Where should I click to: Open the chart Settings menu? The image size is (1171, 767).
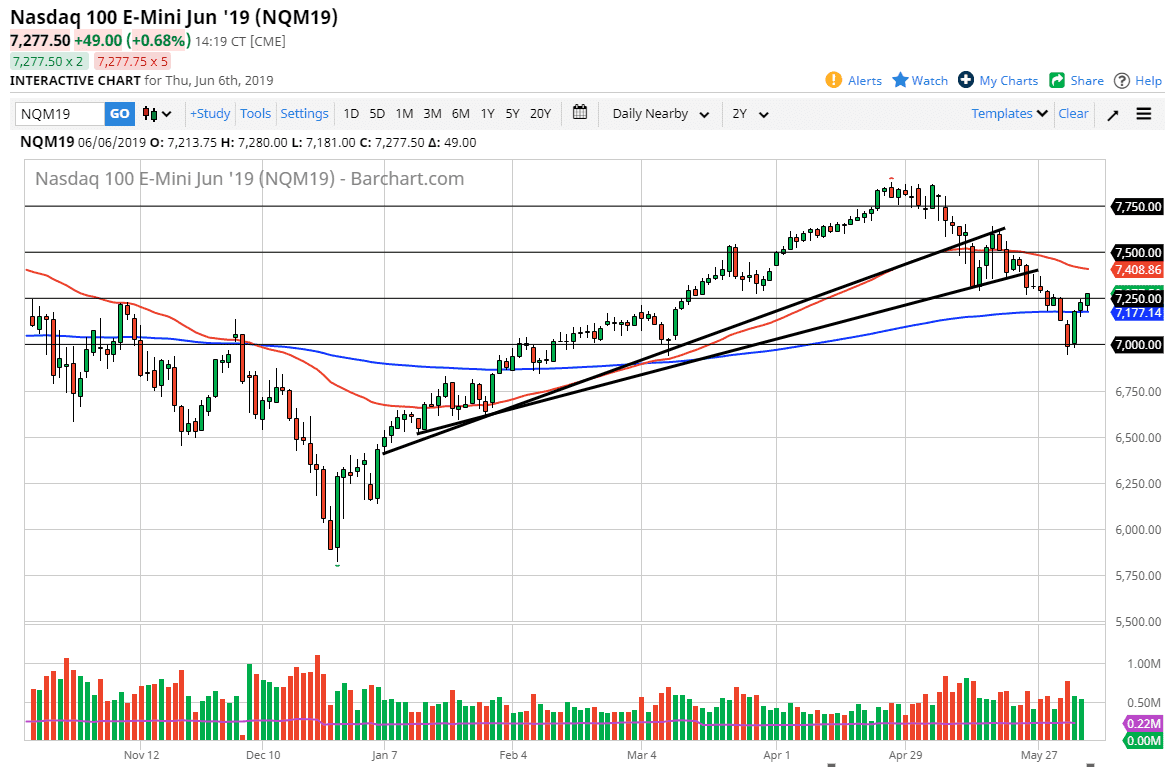pyautogui.click(x=304, y=113)
